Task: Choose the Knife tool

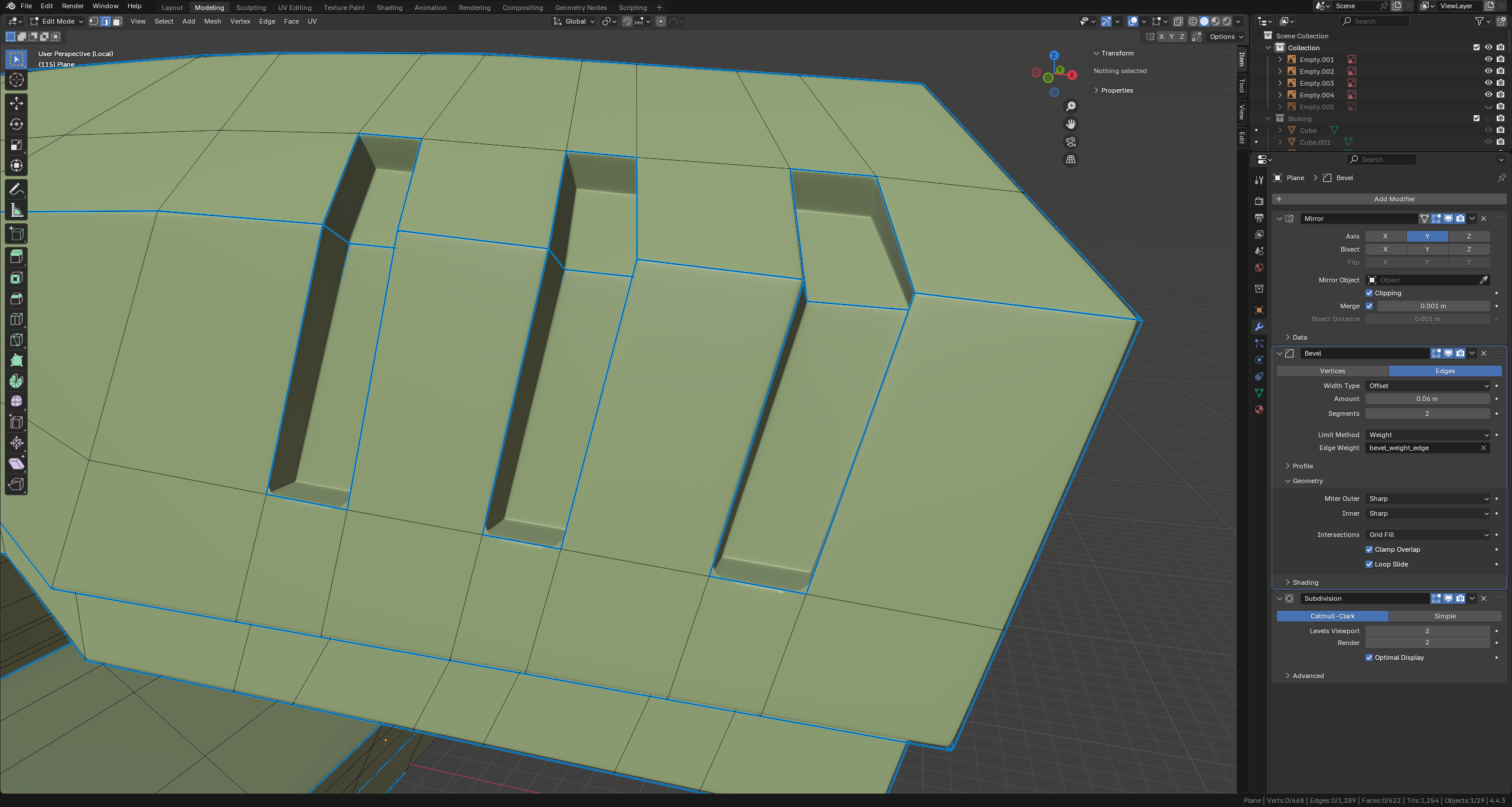Action: (17, 340)
